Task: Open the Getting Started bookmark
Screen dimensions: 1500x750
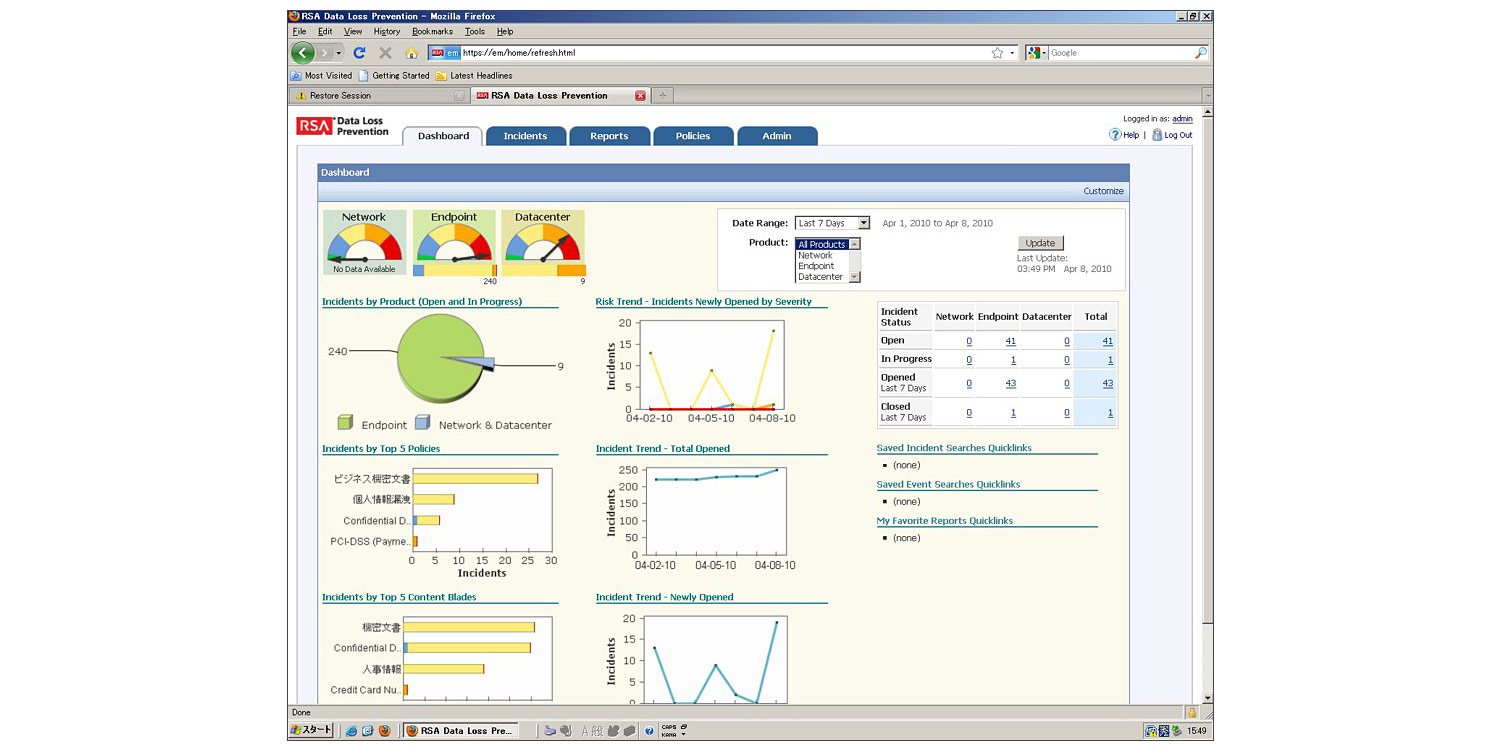Action: [394, 76]
